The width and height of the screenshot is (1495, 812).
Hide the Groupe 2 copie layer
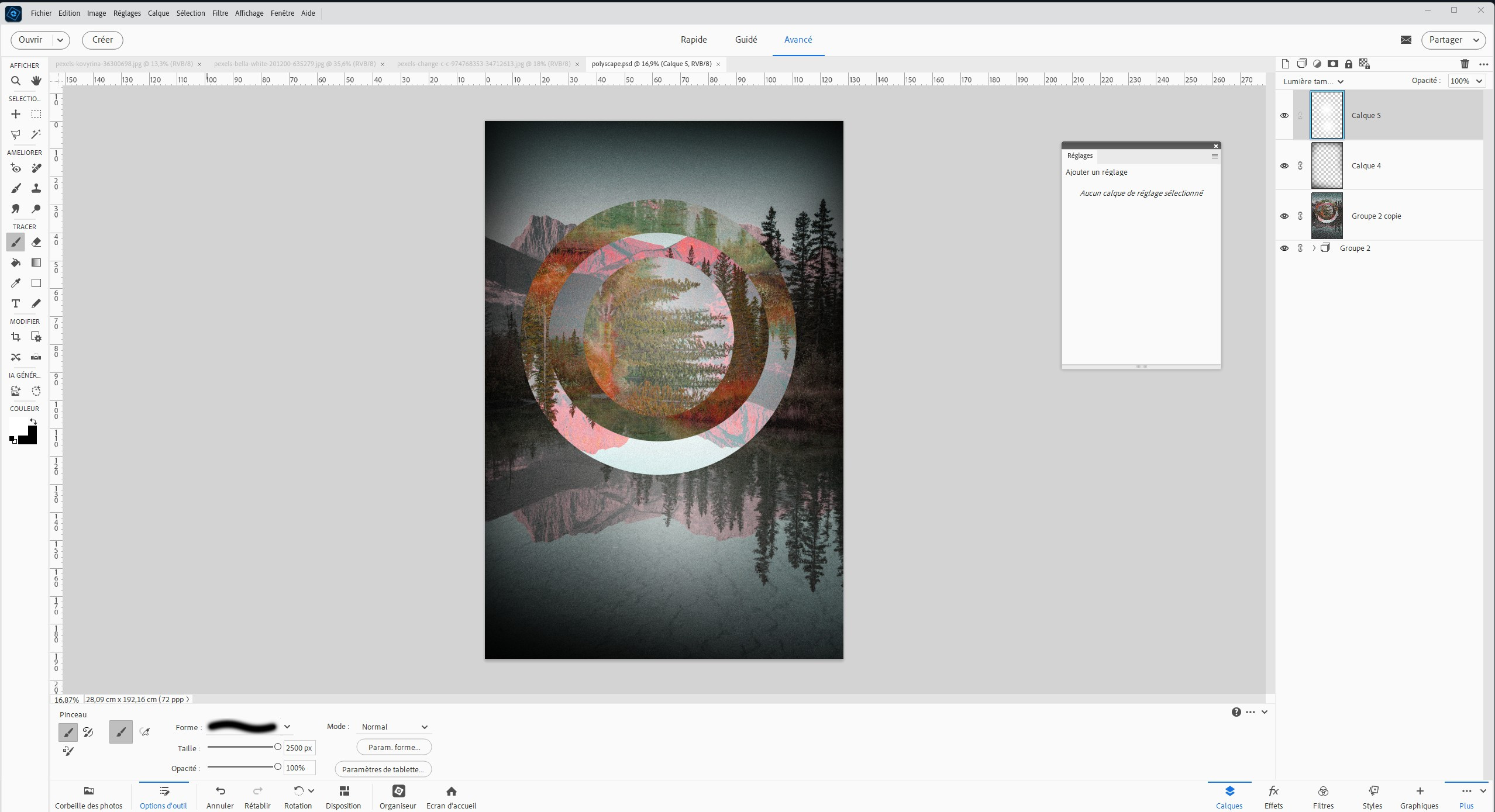point(1284,216)
